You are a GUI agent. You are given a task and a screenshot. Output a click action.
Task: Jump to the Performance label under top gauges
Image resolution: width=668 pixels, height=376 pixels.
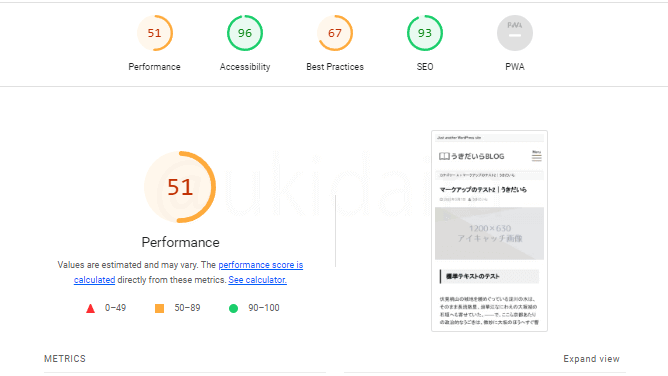pos(154,67)
